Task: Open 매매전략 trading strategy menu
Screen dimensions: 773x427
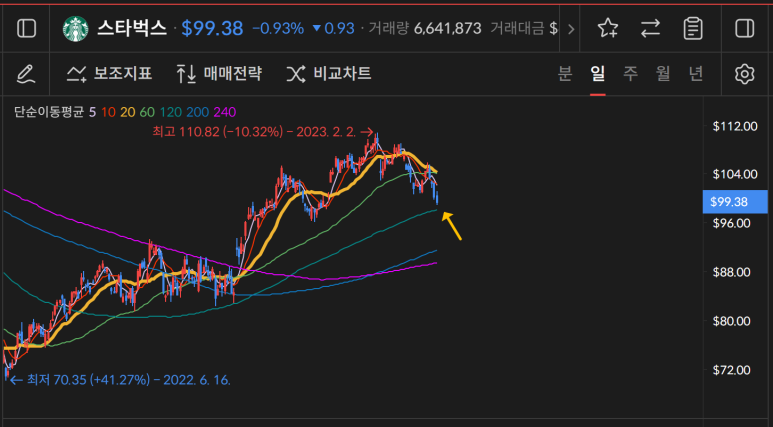Action: point(219,74)
